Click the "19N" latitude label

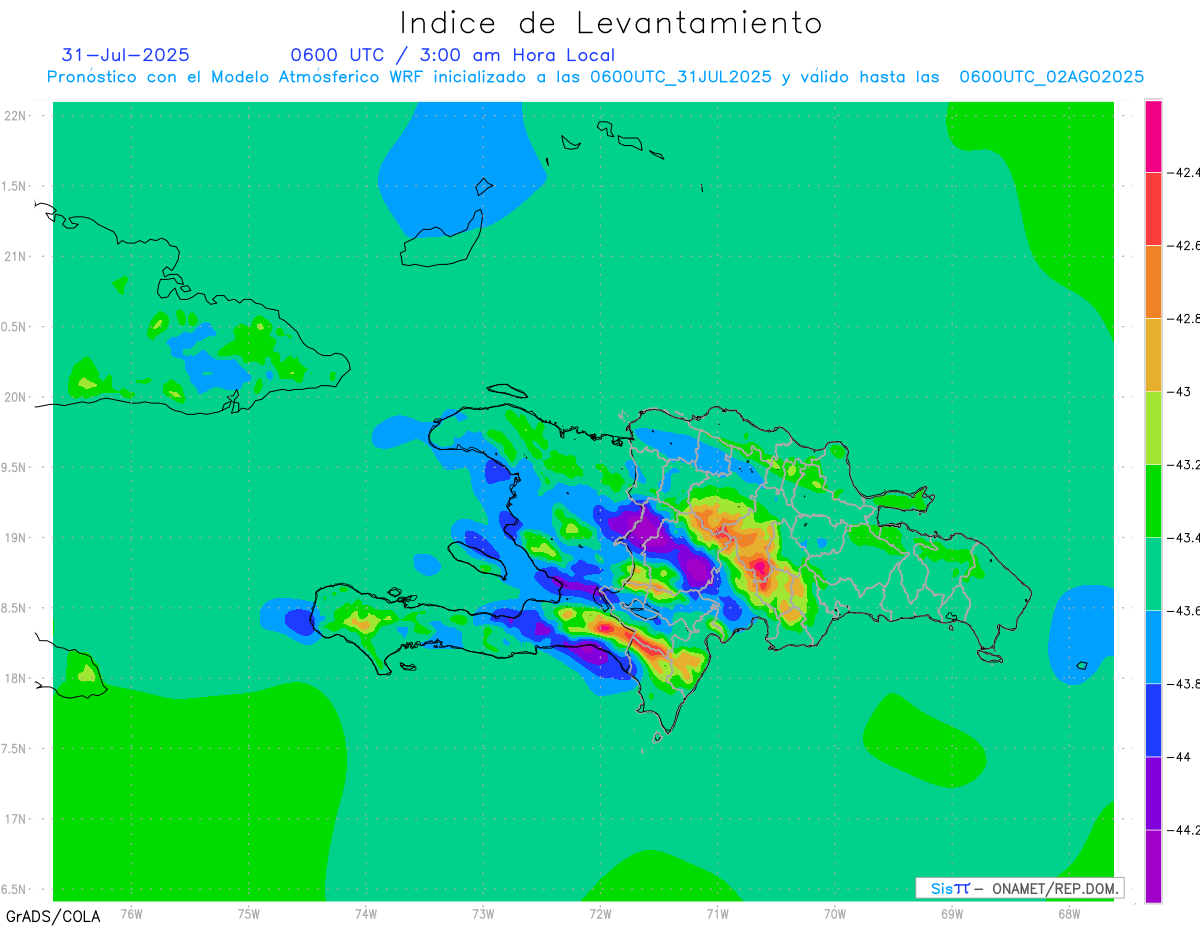(x=15, y=538)
